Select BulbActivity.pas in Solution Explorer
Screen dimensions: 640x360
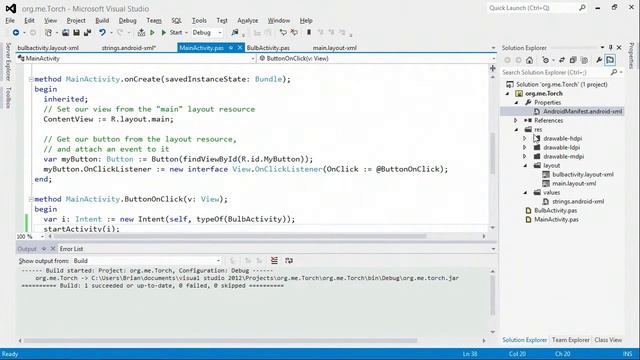[x=556, y=210]
